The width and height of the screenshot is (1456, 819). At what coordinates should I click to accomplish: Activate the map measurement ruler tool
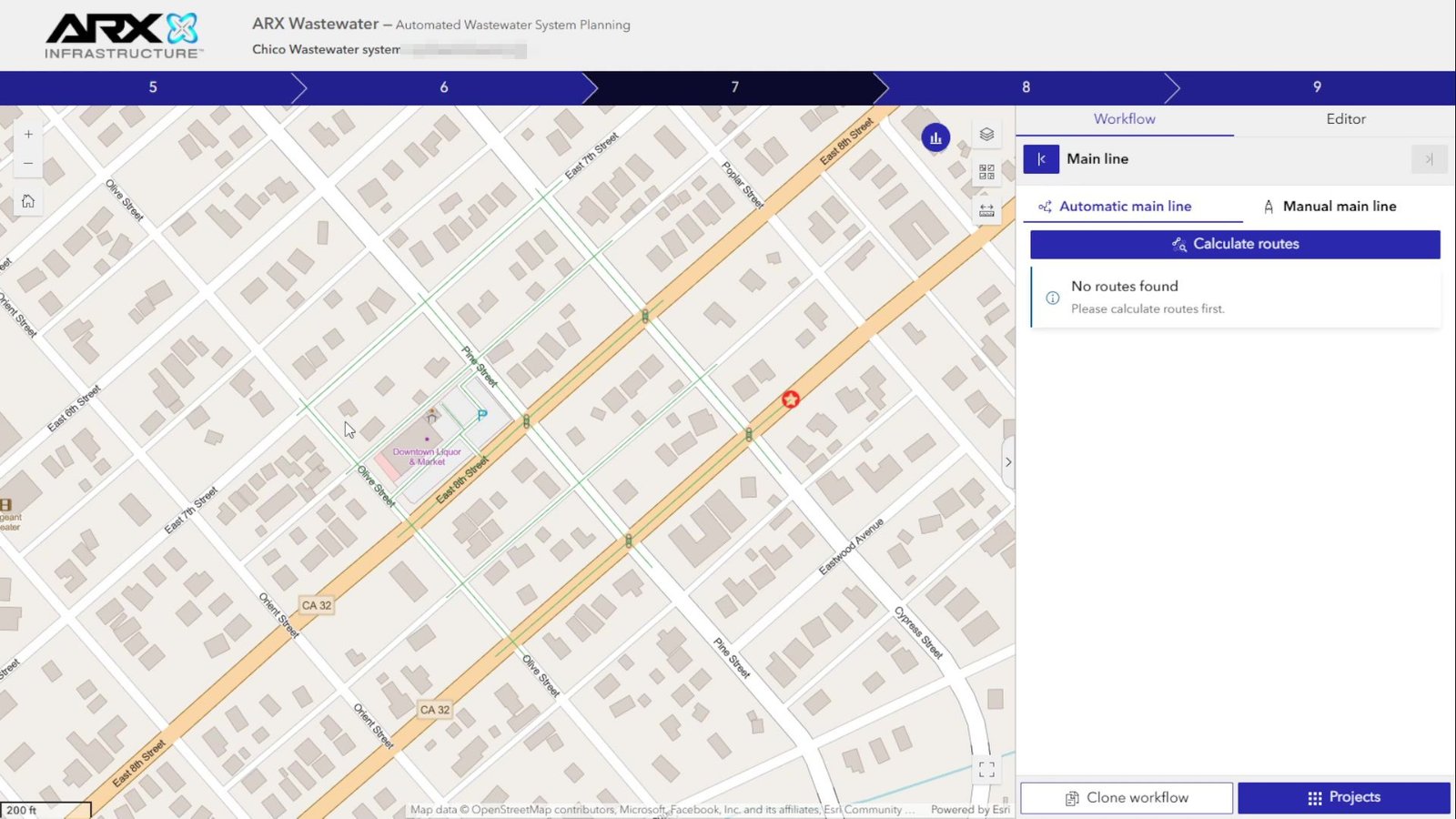coord(986,210)
